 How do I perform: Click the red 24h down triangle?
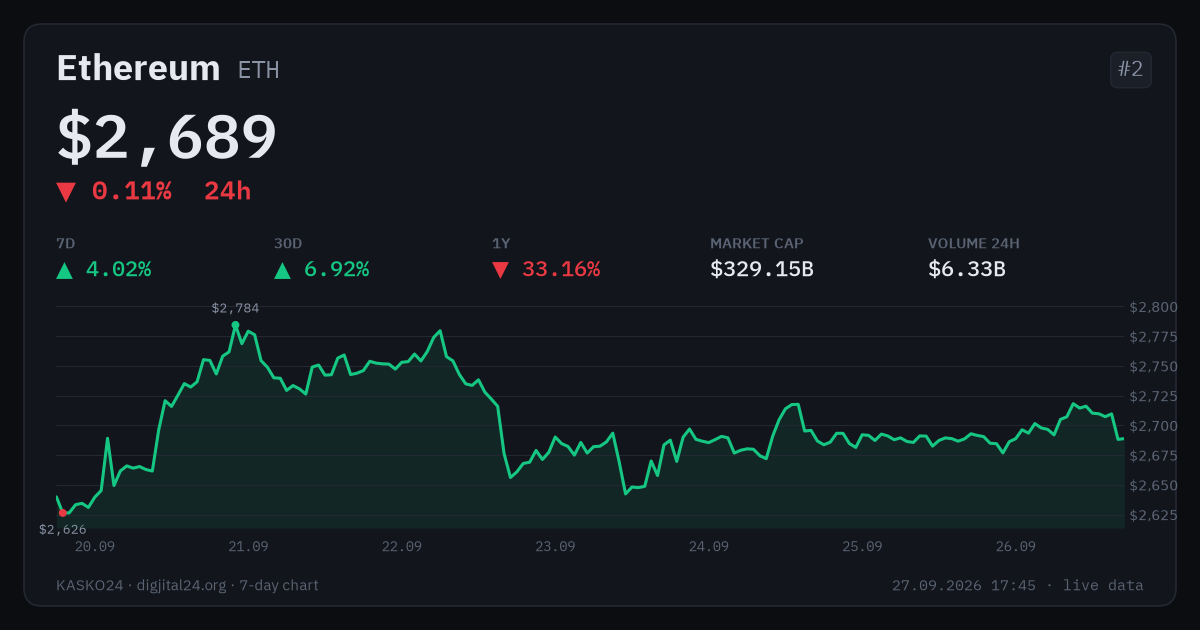tap(66, 192)
